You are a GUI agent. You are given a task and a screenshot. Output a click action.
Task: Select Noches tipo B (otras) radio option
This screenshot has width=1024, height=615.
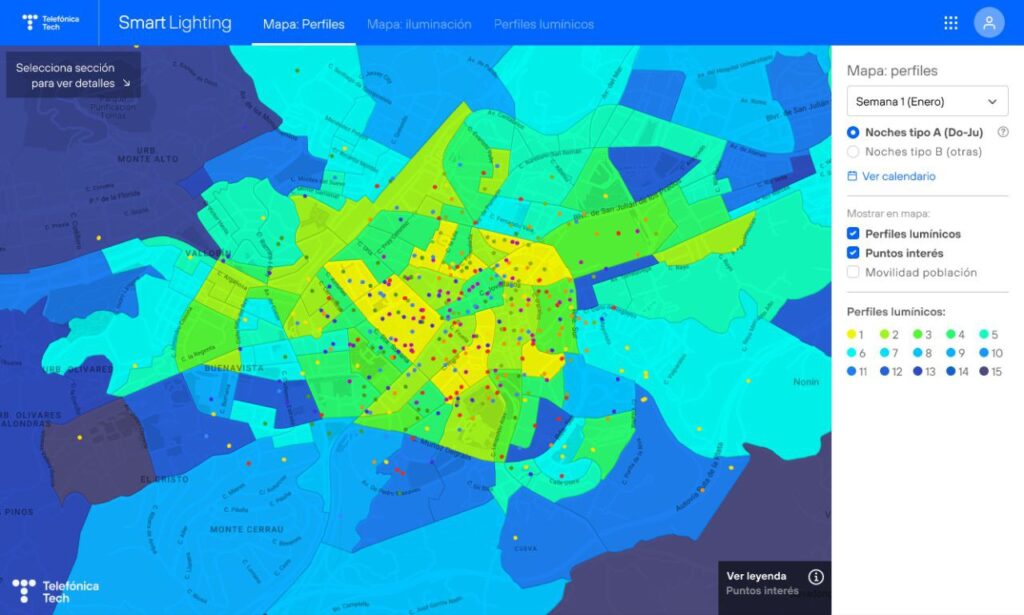pyautogui.click(x=853, y=152)
